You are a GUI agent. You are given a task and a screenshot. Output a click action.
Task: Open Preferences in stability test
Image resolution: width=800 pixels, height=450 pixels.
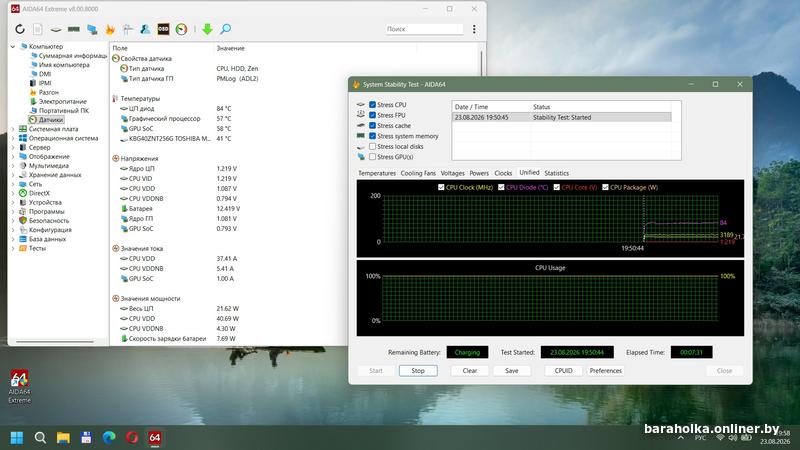click(x=606, y=371)
